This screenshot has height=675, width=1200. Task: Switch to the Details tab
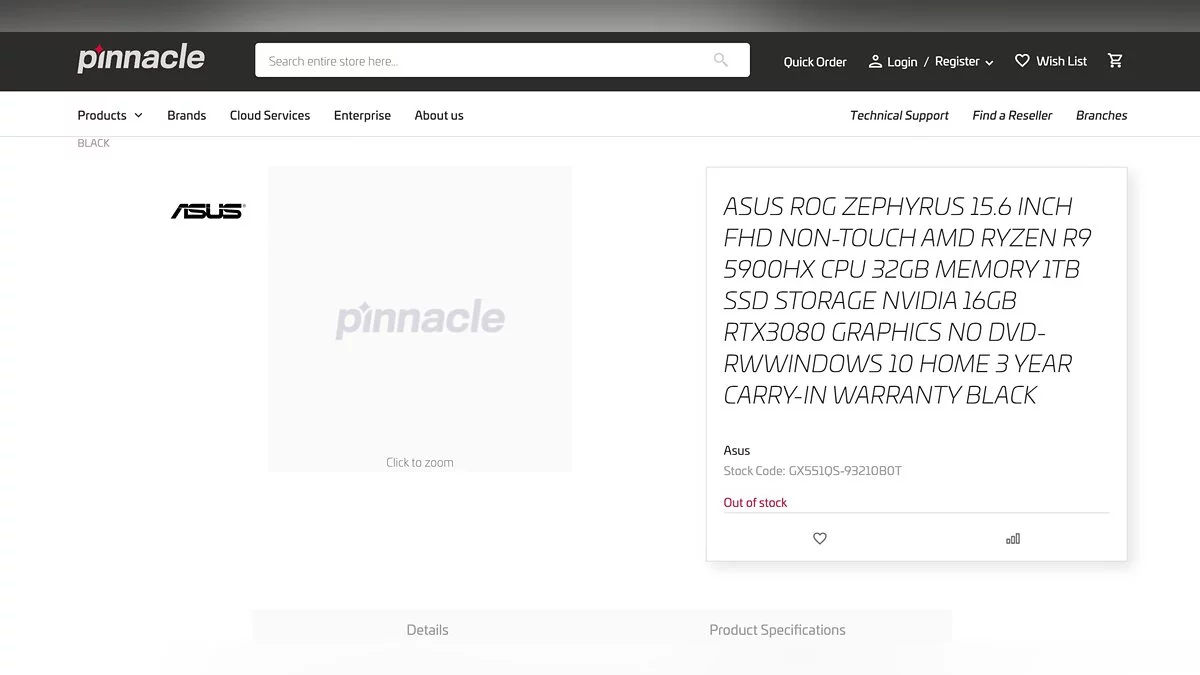427,630
